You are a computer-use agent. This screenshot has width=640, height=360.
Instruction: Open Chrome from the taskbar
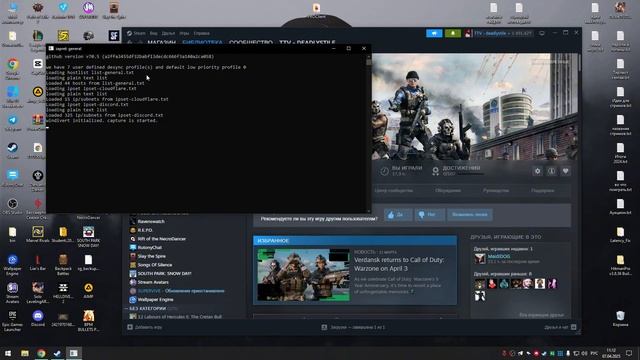coord(41,353)
